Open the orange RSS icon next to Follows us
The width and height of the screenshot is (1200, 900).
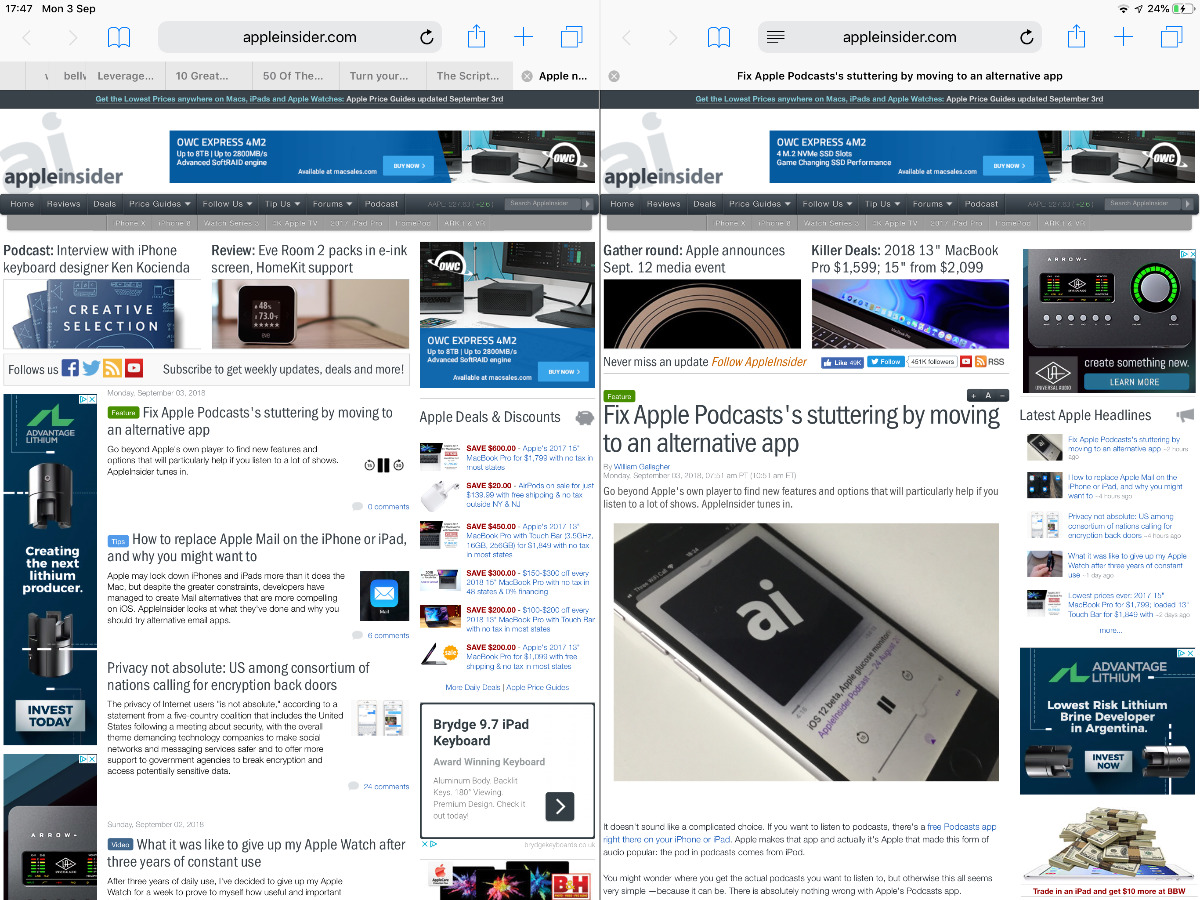coord(112,368)
